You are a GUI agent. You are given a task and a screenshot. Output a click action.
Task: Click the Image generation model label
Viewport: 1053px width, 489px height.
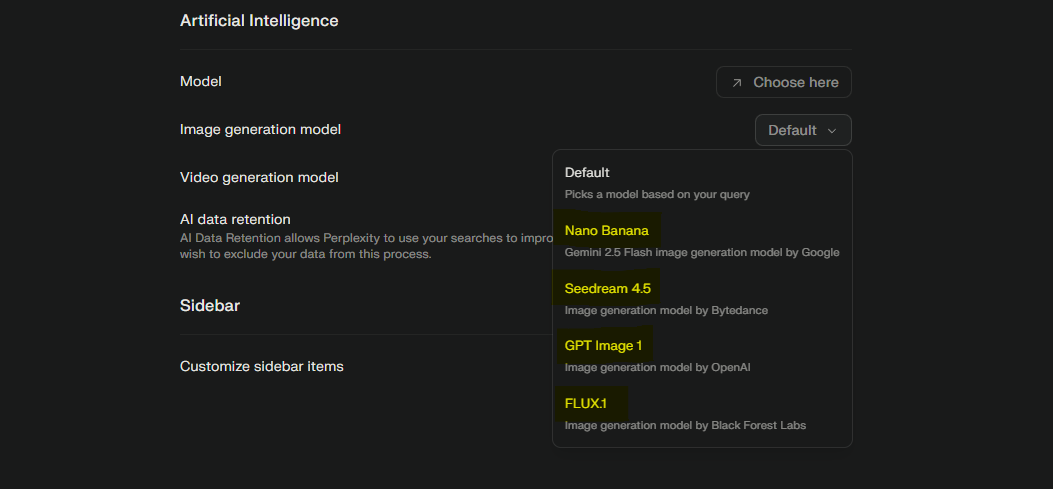click(x=260, y=129)
